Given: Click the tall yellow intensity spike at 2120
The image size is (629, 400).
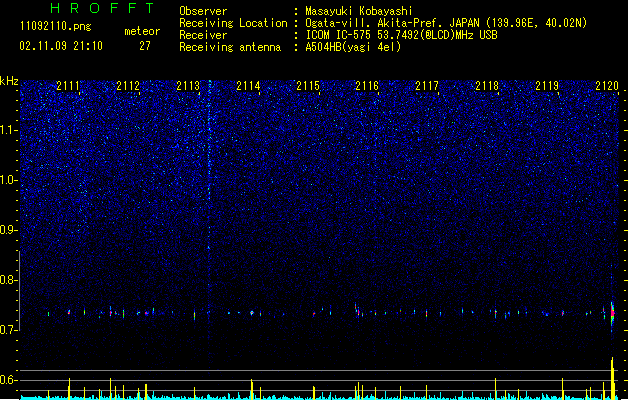Looking at the screenshot, I should point(613,378).
